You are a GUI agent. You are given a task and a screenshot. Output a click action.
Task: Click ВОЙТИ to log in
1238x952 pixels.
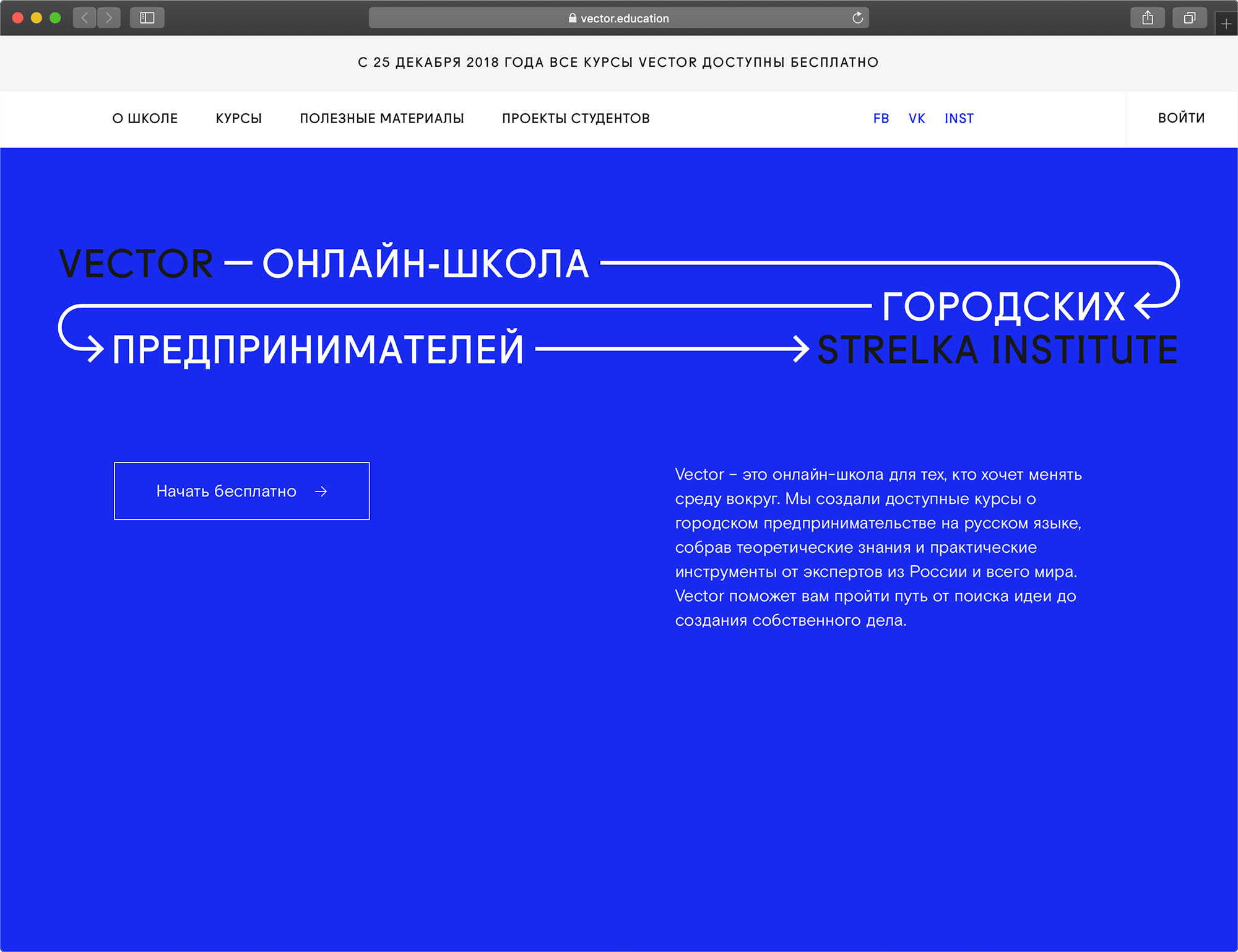(x=1181, y=118)
